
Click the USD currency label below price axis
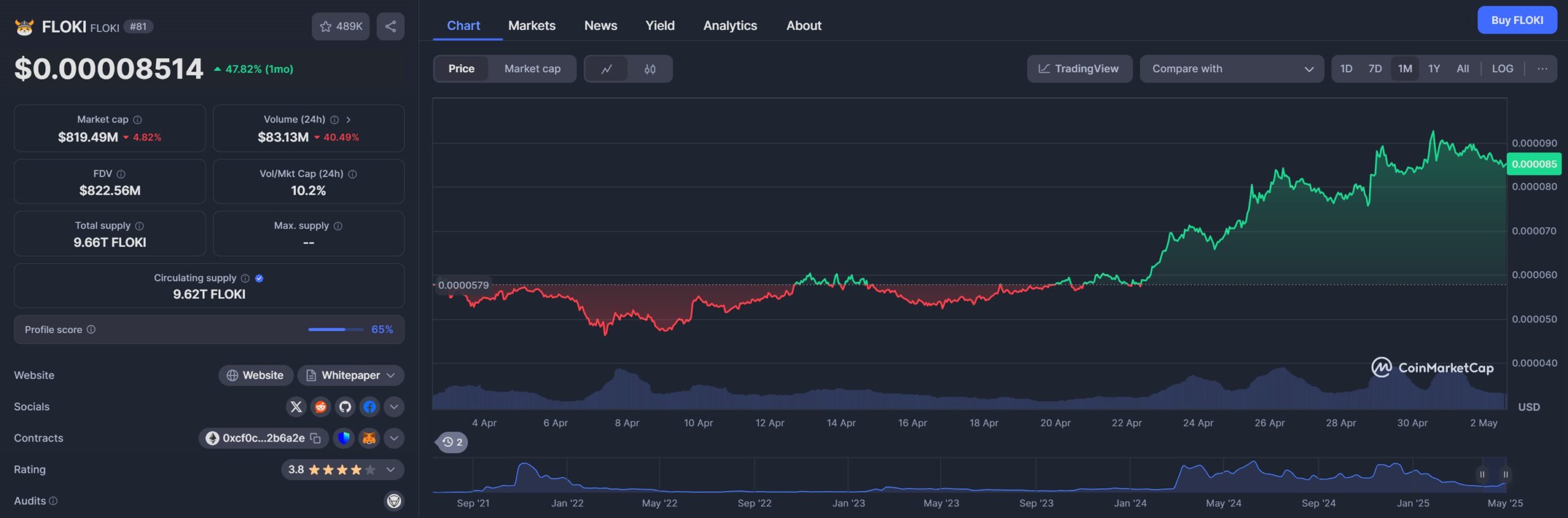point(1529,407)
